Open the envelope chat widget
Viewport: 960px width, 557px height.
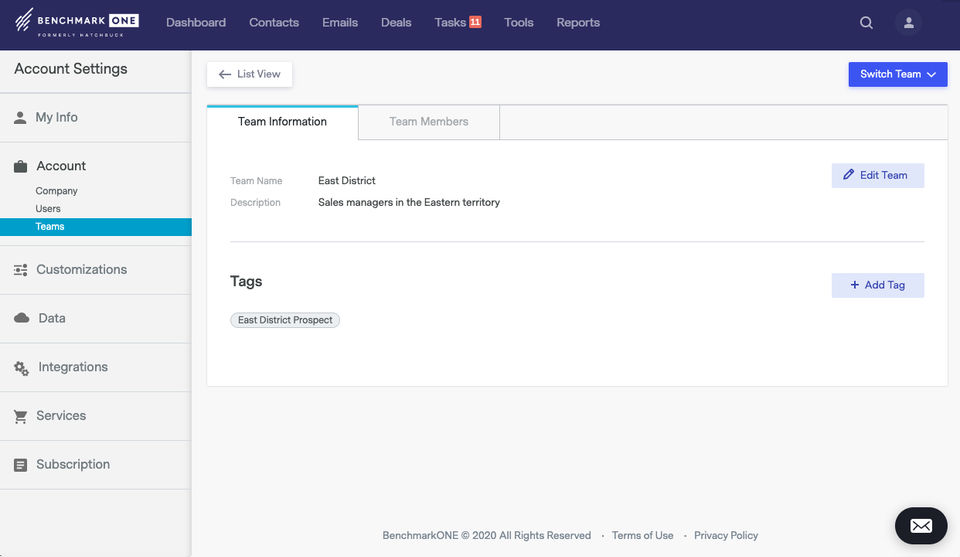(x=921, y=525)
